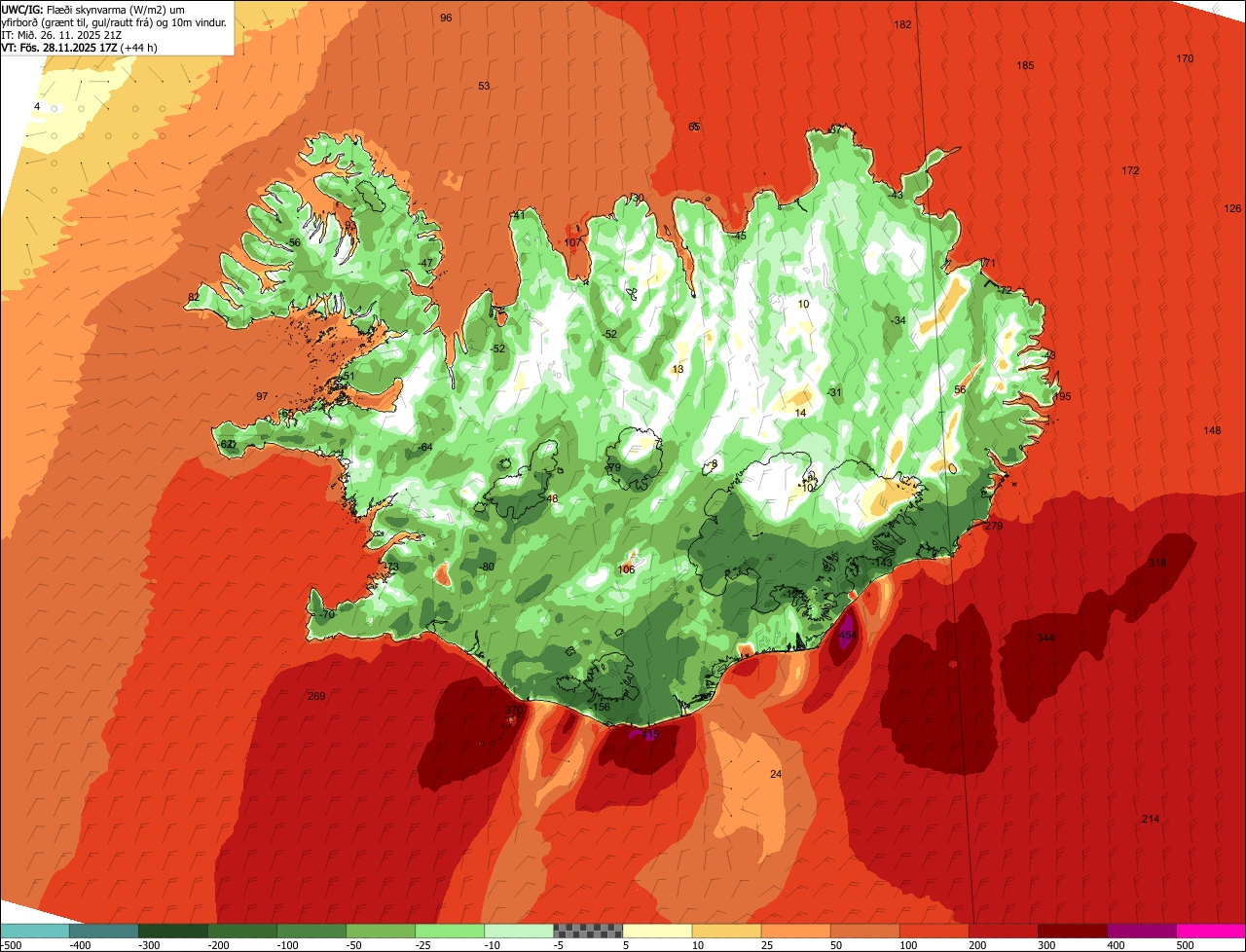
Task: Click the map value '-80' in southwest Iceland
Action: tap(488, 567)
